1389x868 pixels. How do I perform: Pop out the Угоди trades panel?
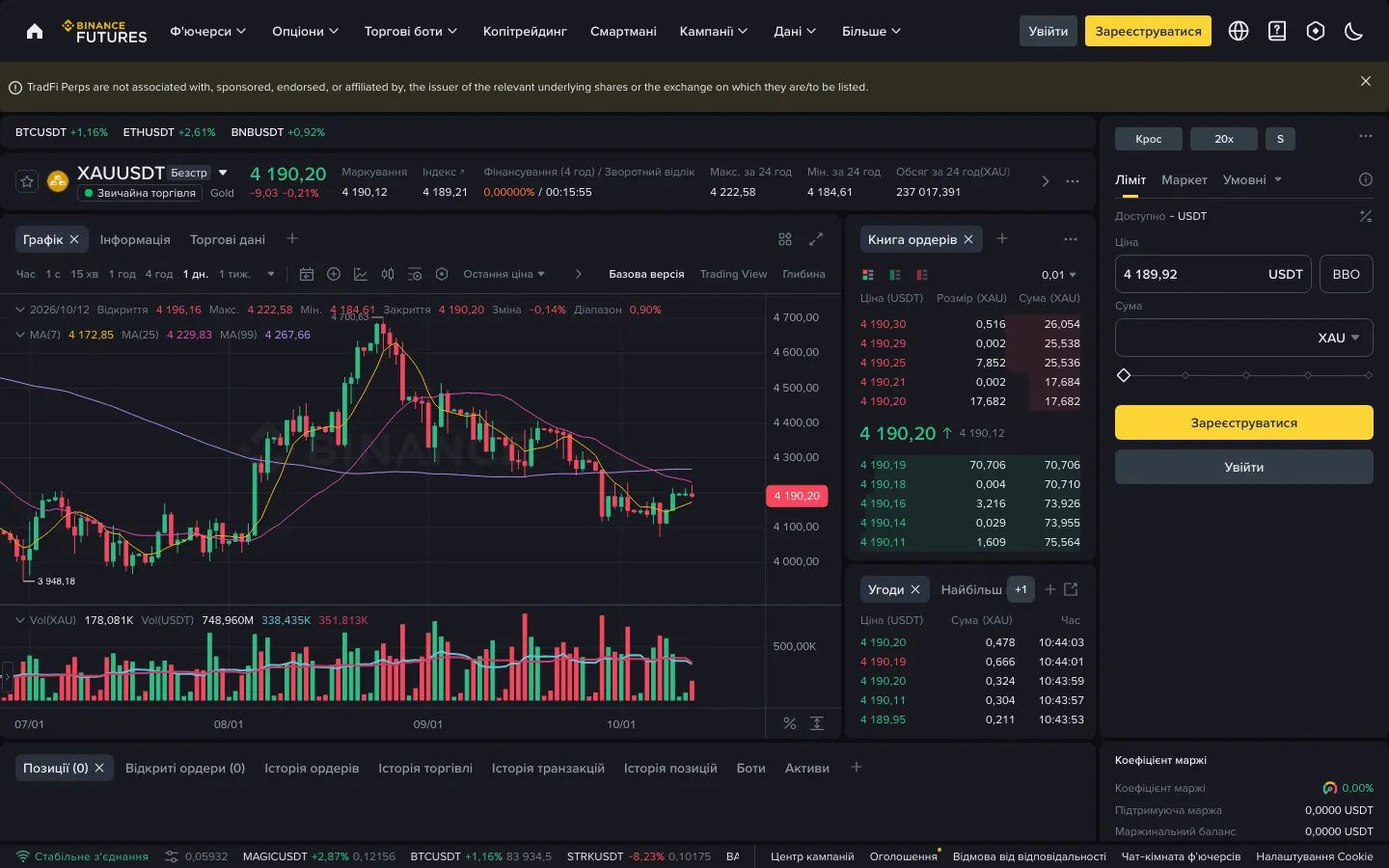tap(1071, 589)
